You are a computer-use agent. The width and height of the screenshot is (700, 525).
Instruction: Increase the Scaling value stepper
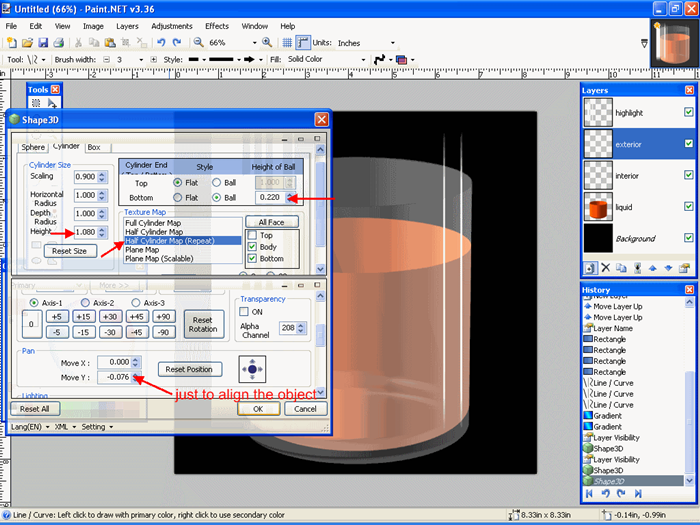(102, 174)
